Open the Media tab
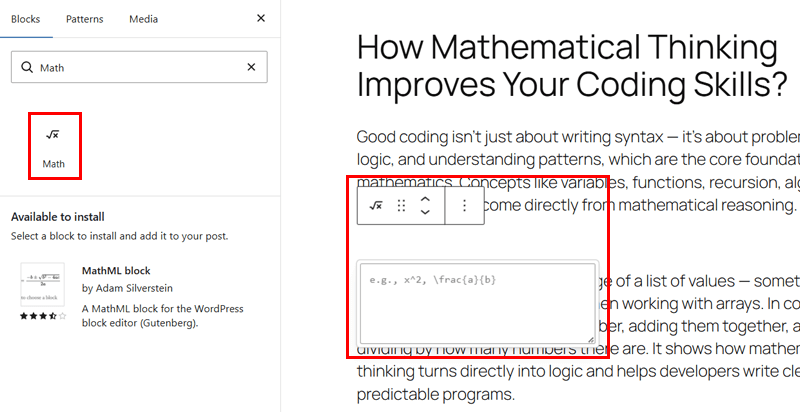Image resolution: width=800 pixels, height=412 pixels. click(x=144, y=19)
